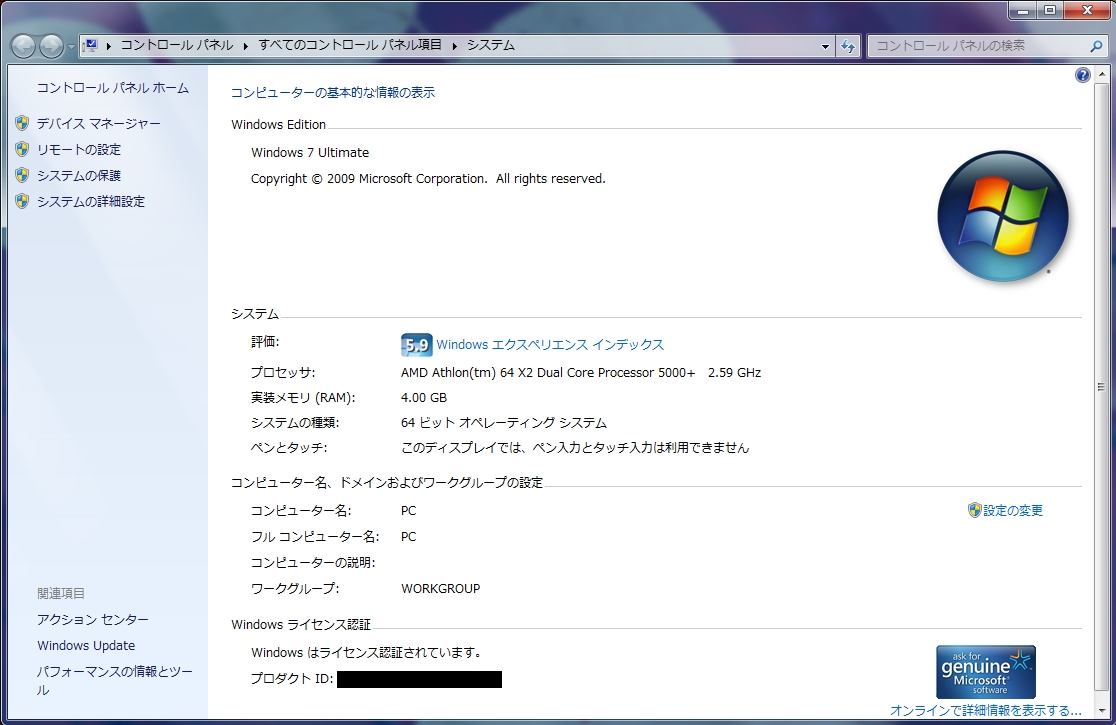The image size is (1116, 725).
Task: Open システムの詳細設定 link
Action: click(x=90, y=202)
